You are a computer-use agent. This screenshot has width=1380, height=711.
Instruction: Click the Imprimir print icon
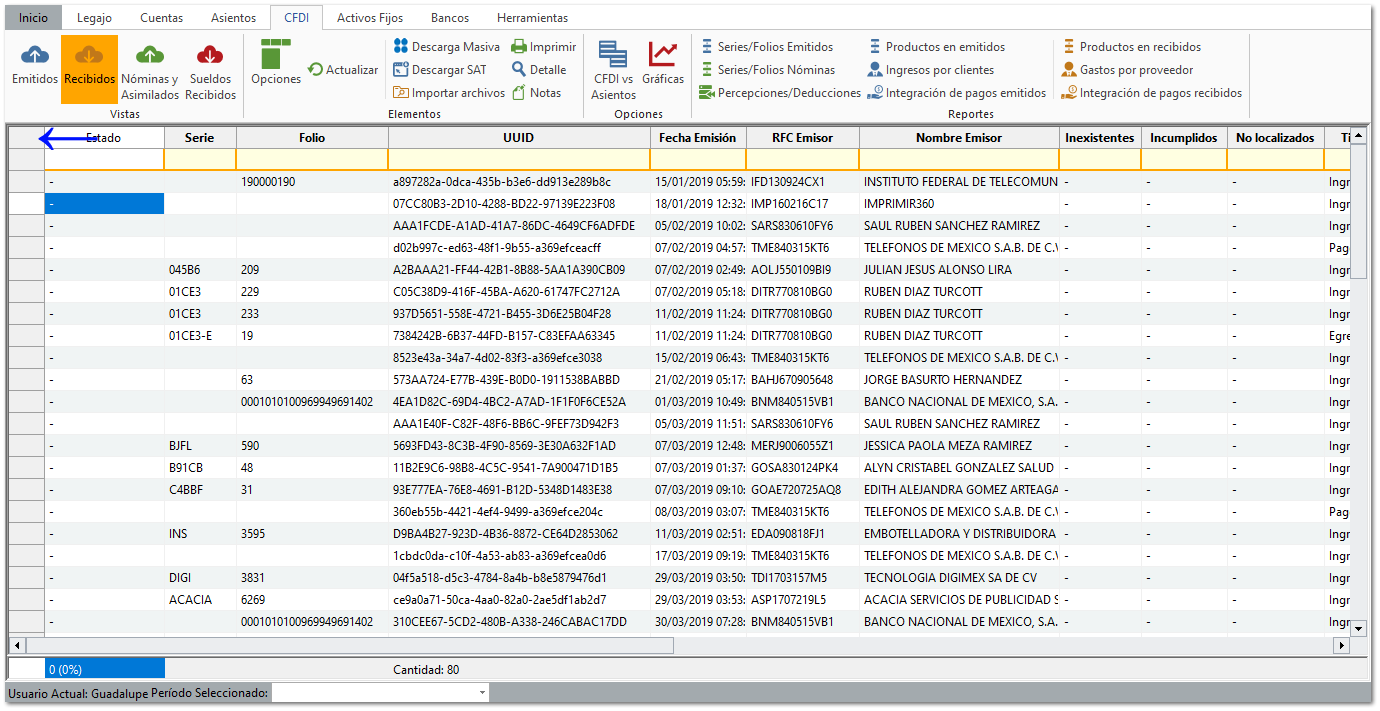543,46
